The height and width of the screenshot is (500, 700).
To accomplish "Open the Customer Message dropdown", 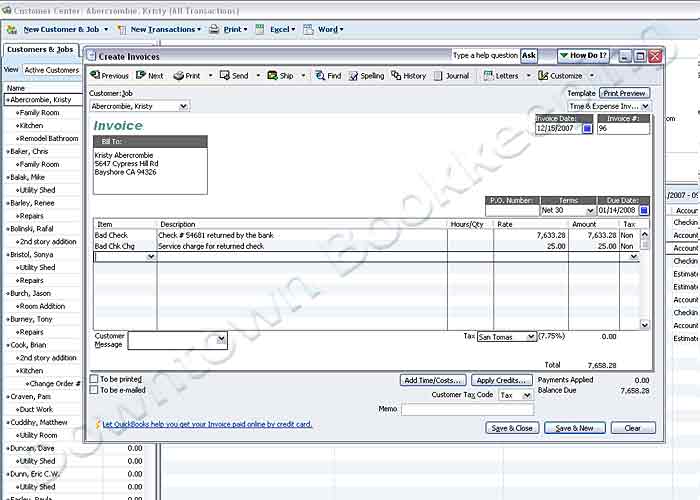I will tap(221, 340).
